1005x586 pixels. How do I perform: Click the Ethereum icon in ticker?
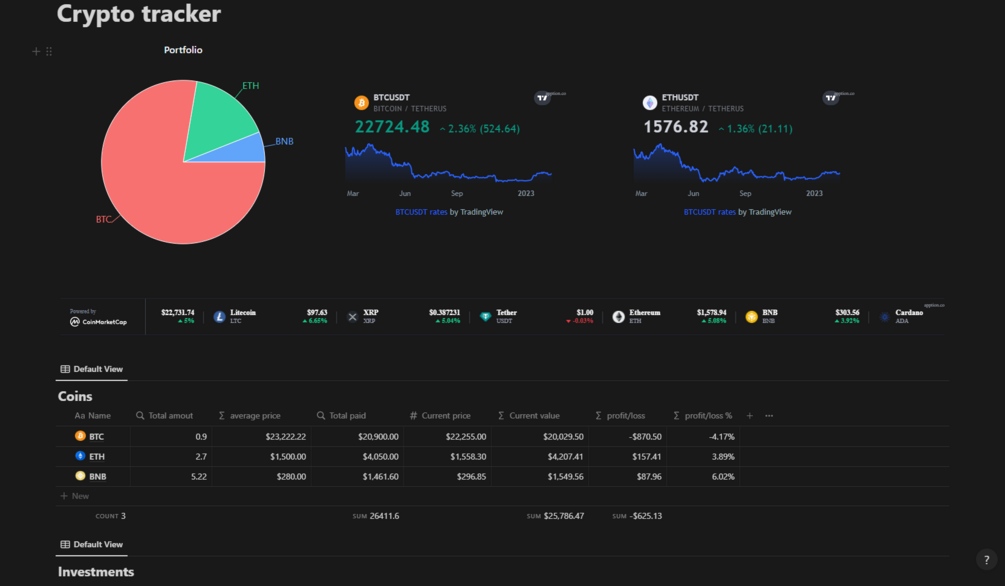click(x=619, y=317)
